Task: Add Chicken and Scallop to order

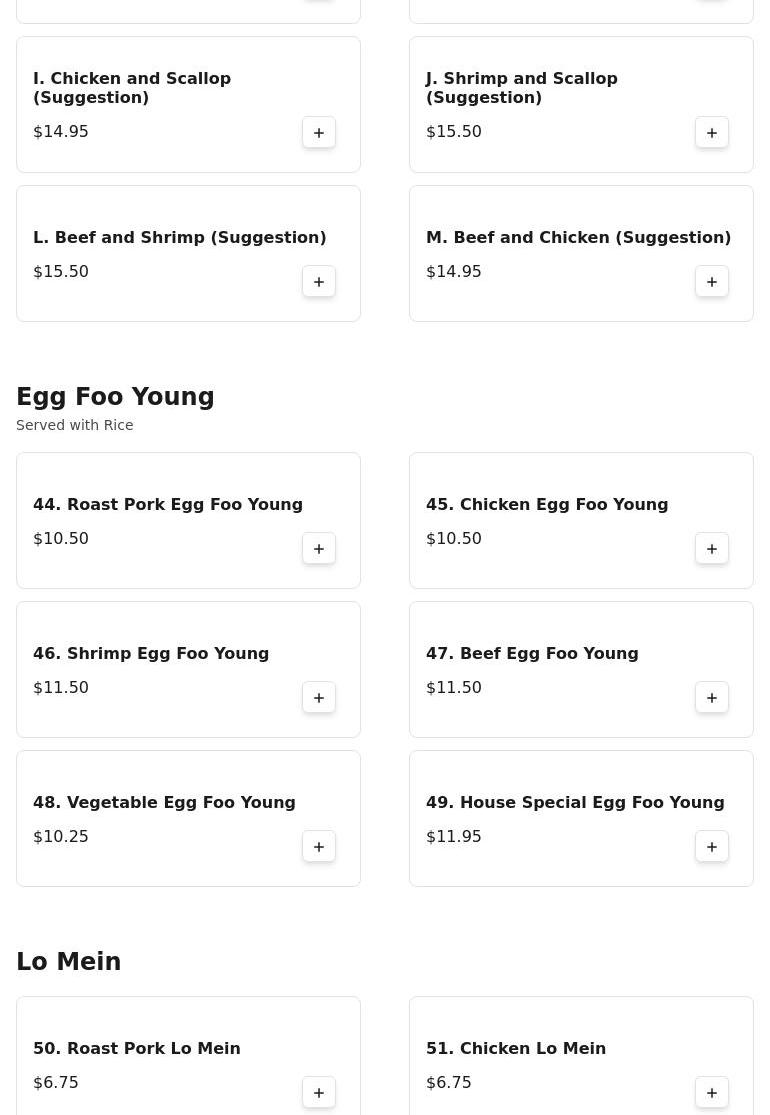Action: pos(319,133)
